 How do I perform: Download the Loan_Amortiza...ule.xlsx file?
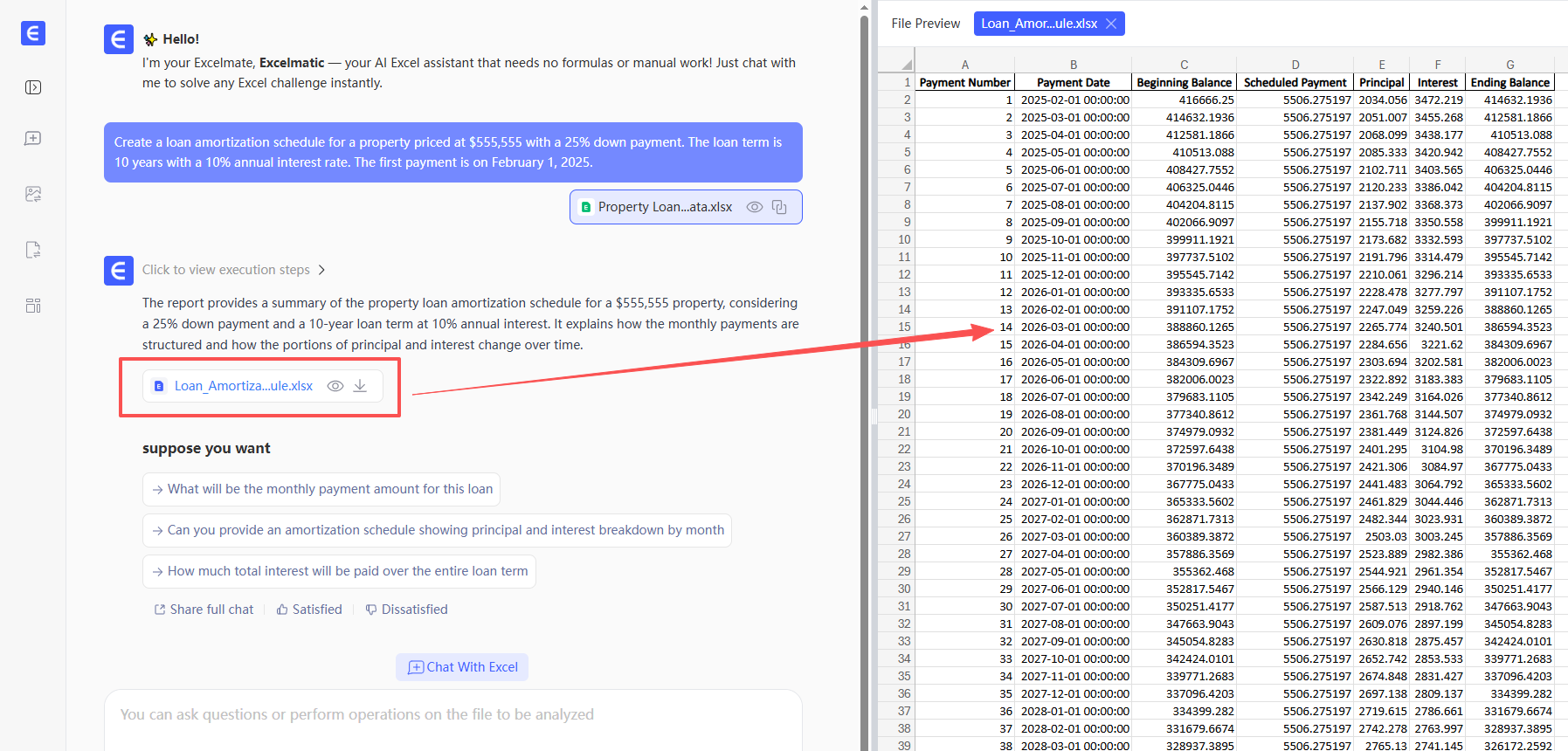point(360,386)
